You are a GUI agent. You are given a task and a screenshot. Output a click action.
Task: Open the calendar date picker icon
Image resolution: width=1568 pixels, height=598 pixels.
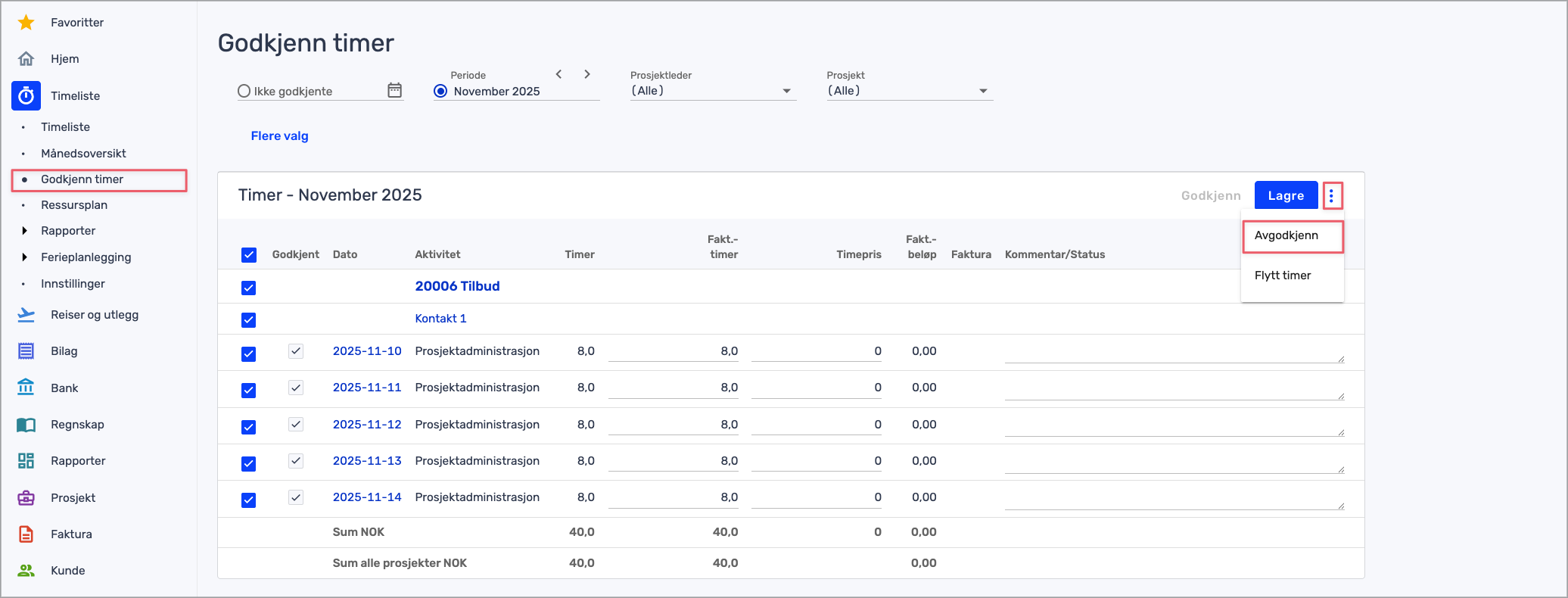[x=394, y=91]
